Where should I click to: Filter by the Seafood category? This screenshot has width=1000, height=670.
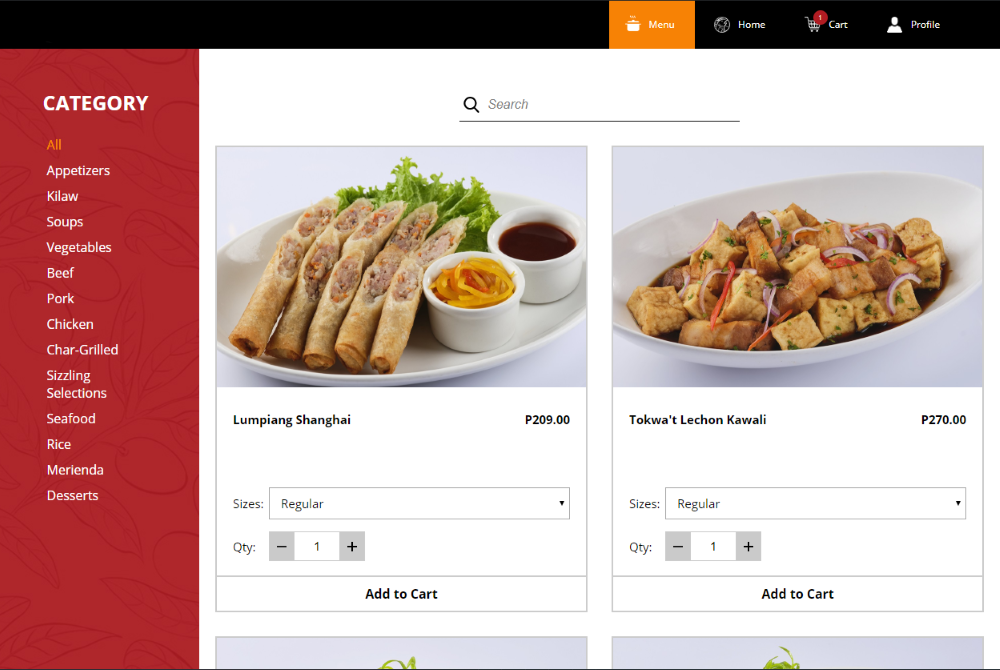click(x=71, y=419)
